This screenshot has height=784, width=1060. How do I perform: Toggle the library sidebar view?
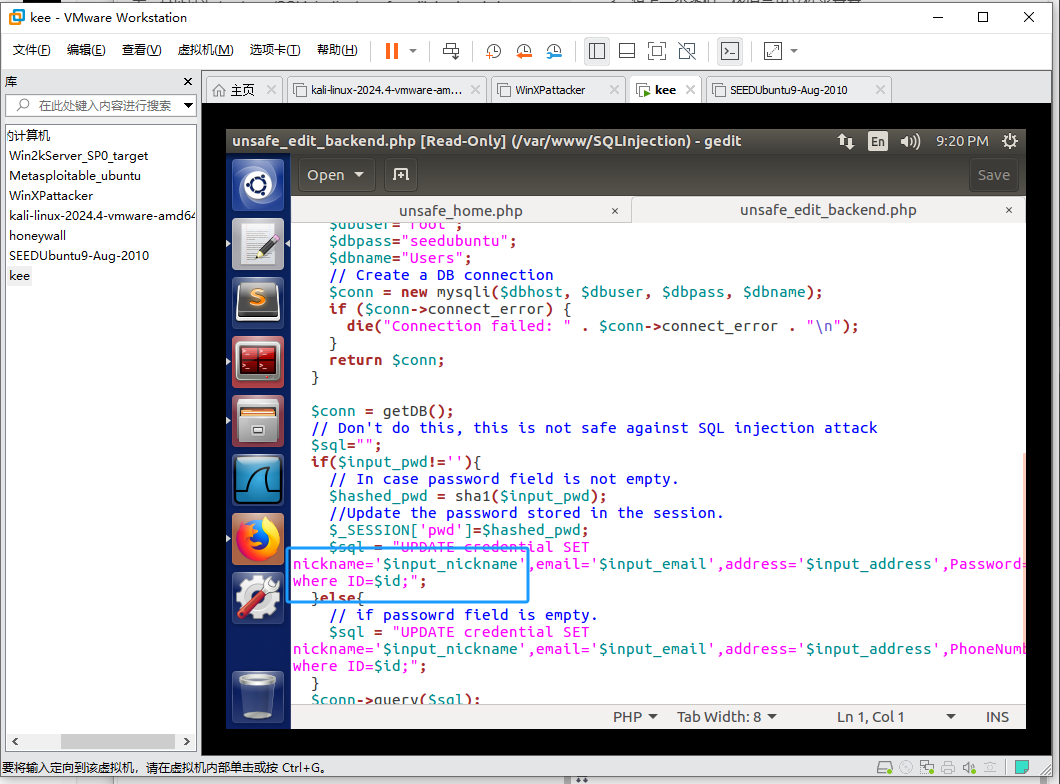point(597,51)
